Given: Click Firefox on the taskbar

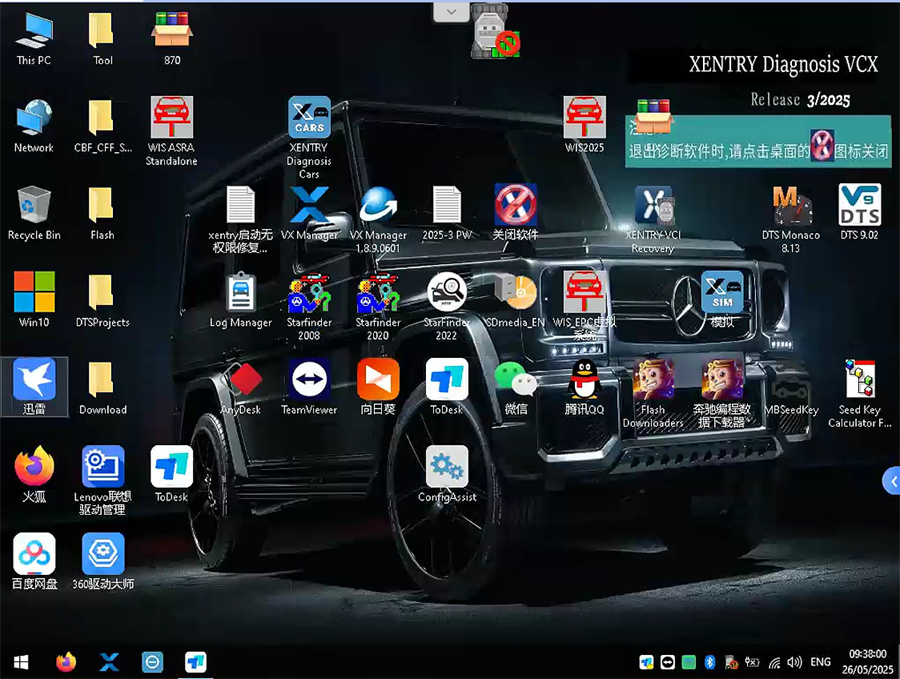Looking at the screenshot, I should point(66,662).
